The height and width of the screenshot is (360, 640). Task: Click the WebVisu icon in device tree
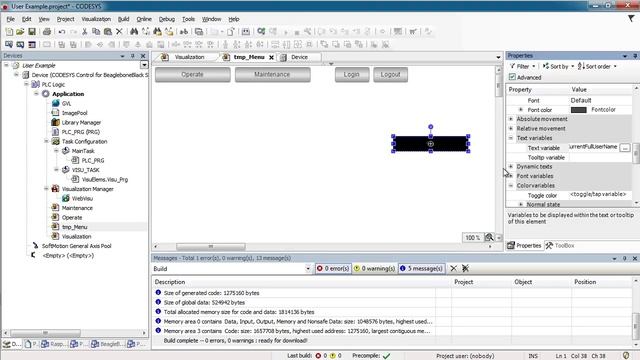coord(65,198)
